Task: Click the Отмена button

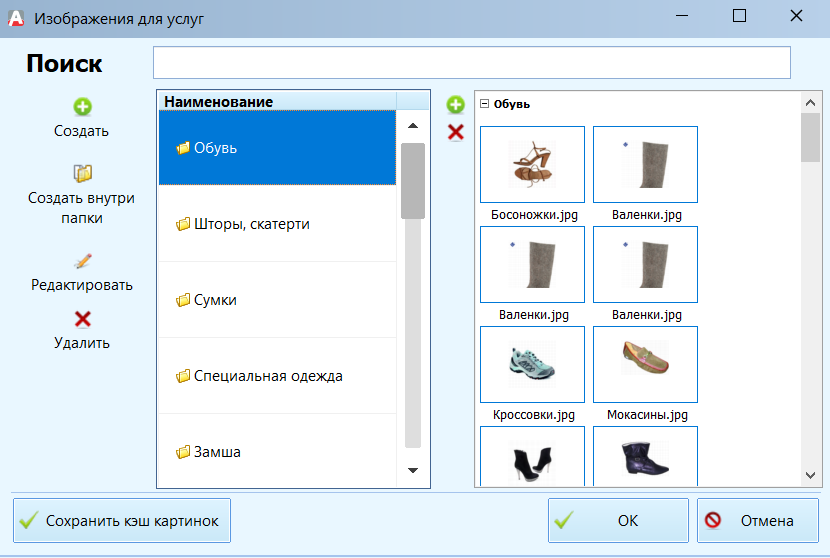Action: tap(758, 520)
